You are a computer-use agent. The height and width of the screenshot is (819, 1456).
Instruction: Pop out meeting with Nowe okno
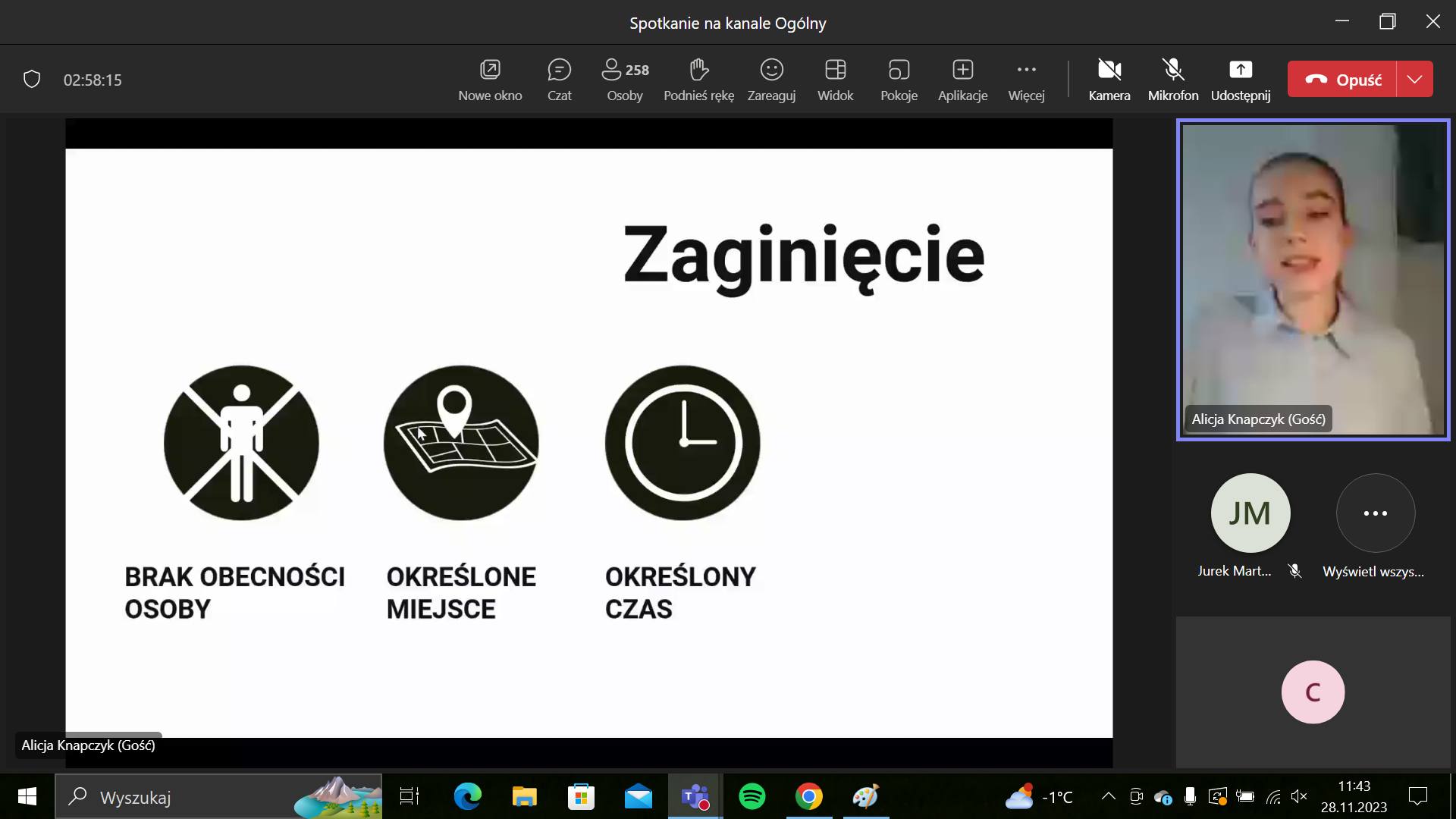pos(490,80)
